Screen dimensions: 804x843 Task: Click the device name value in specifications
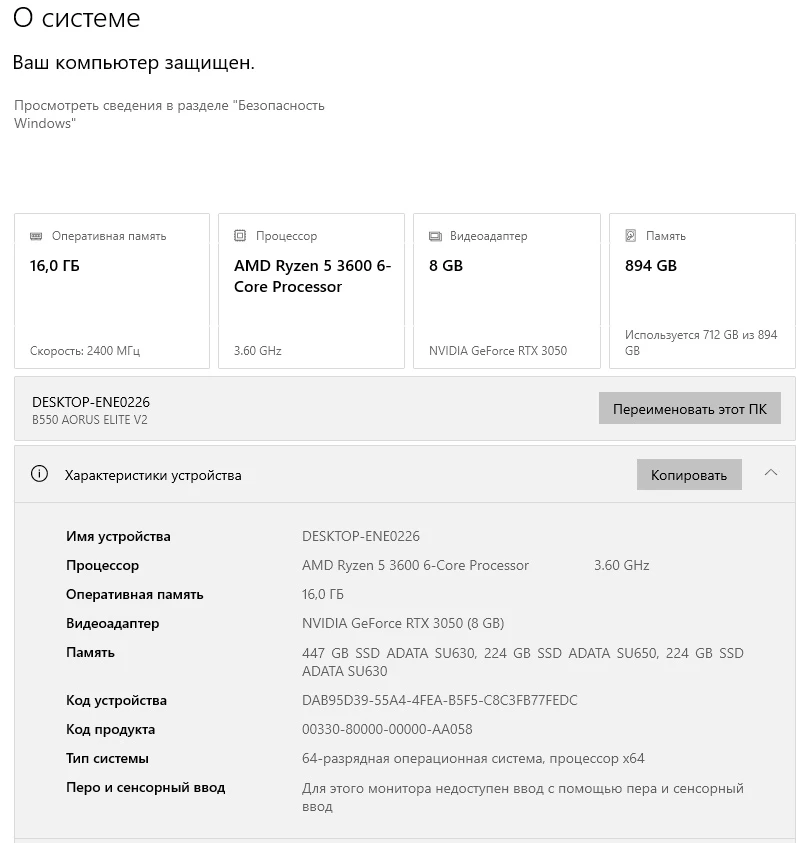coord(361,536)
